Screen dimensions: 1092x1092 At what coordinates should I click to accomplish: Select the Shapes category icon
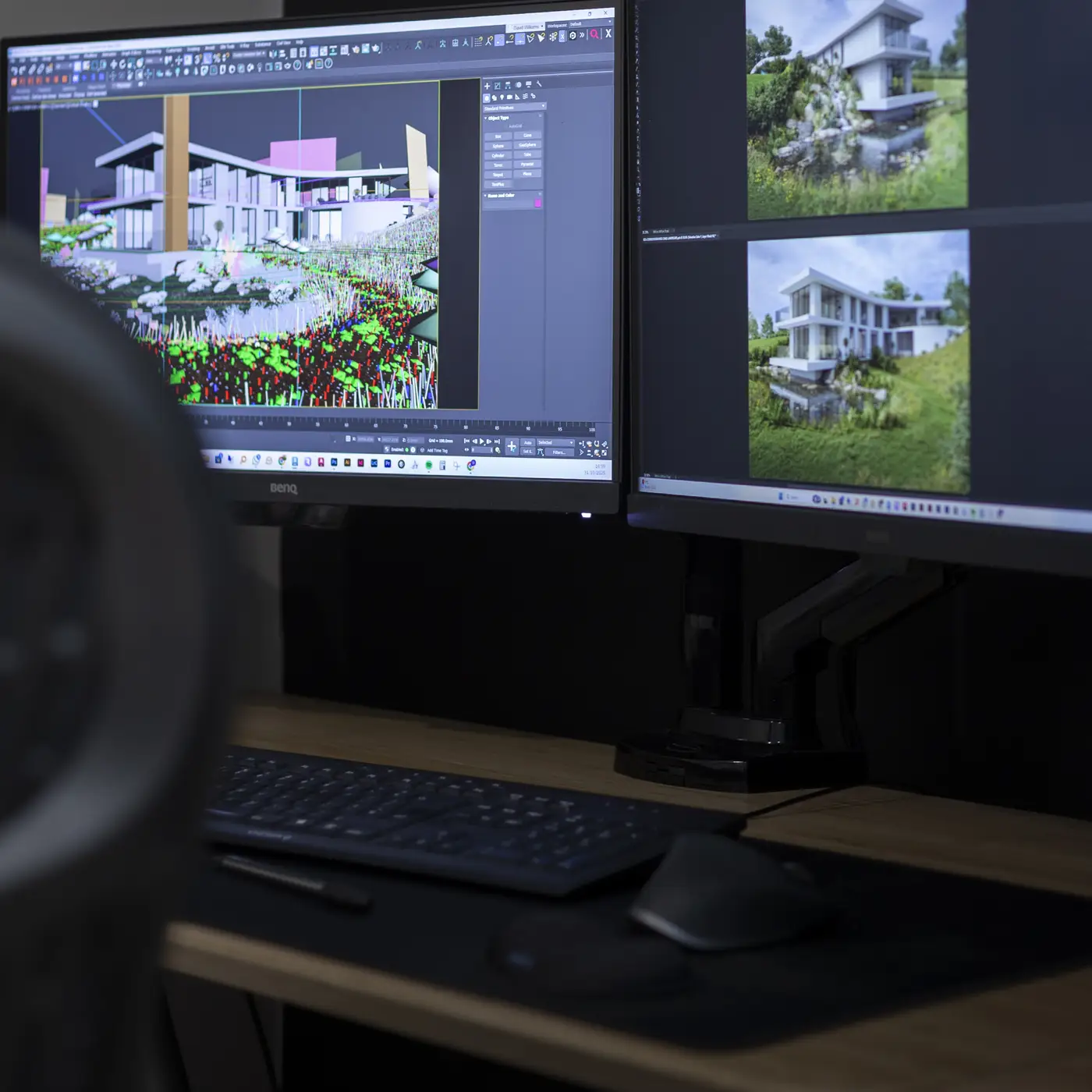[495, 98]
